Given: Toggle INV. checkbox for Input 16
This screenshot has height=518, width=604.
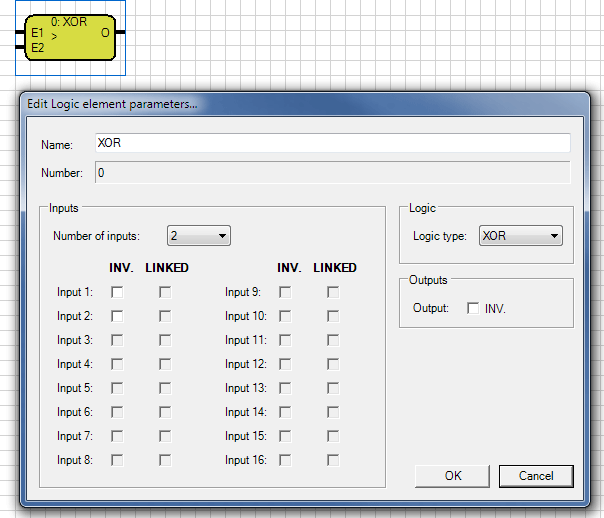Looking at the screenshot, I should tap(285, 460).
